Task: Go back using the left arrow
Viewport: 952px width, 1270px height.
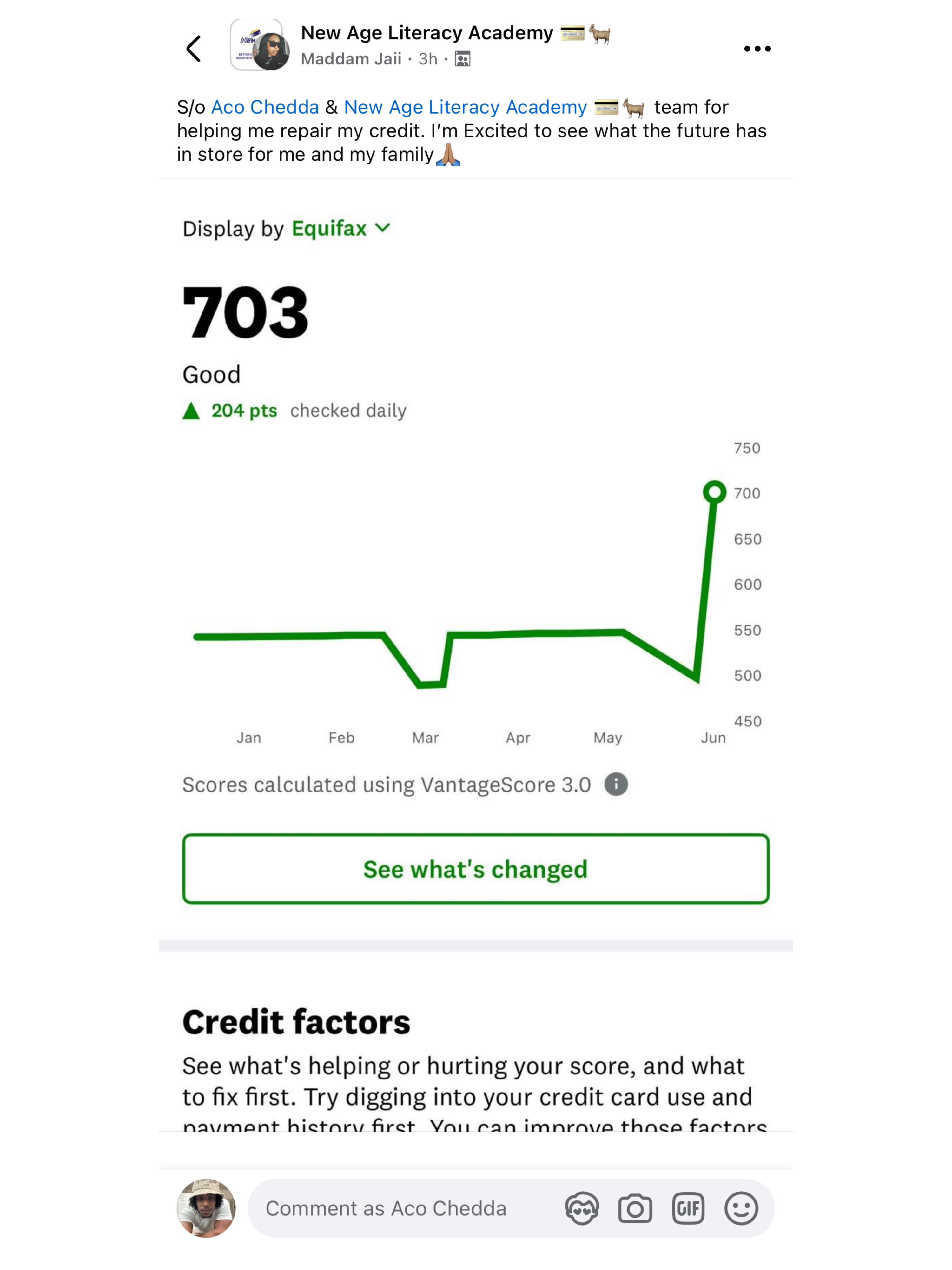Action: pos(194,49)
